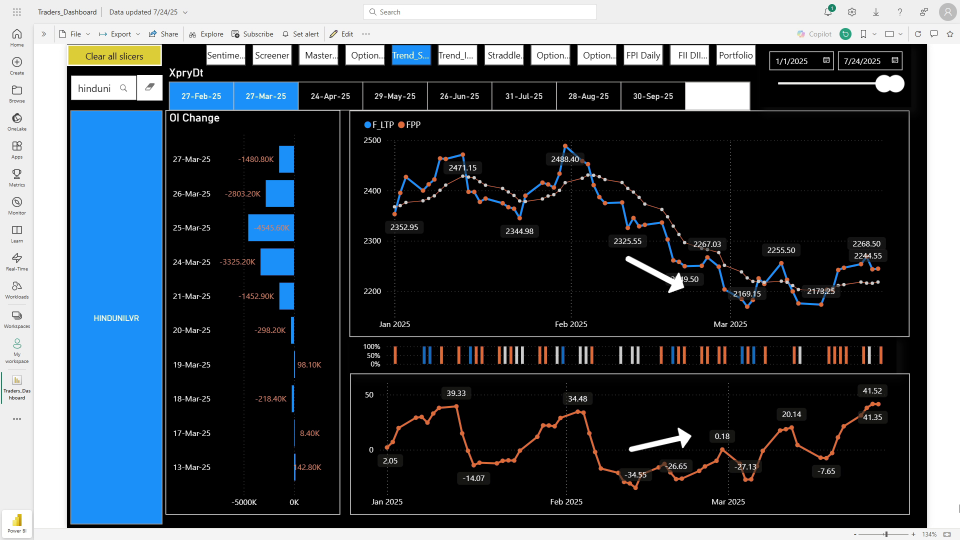Toggle the 31-Jul-25 expiry tile
Screen dimensions: 960x540
pyautogui.click(x=524, y=96)
